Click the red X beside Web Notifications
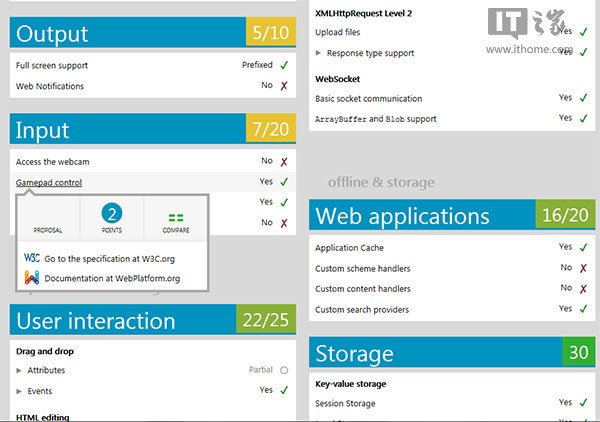600x422 pixels. pos(284,86)
